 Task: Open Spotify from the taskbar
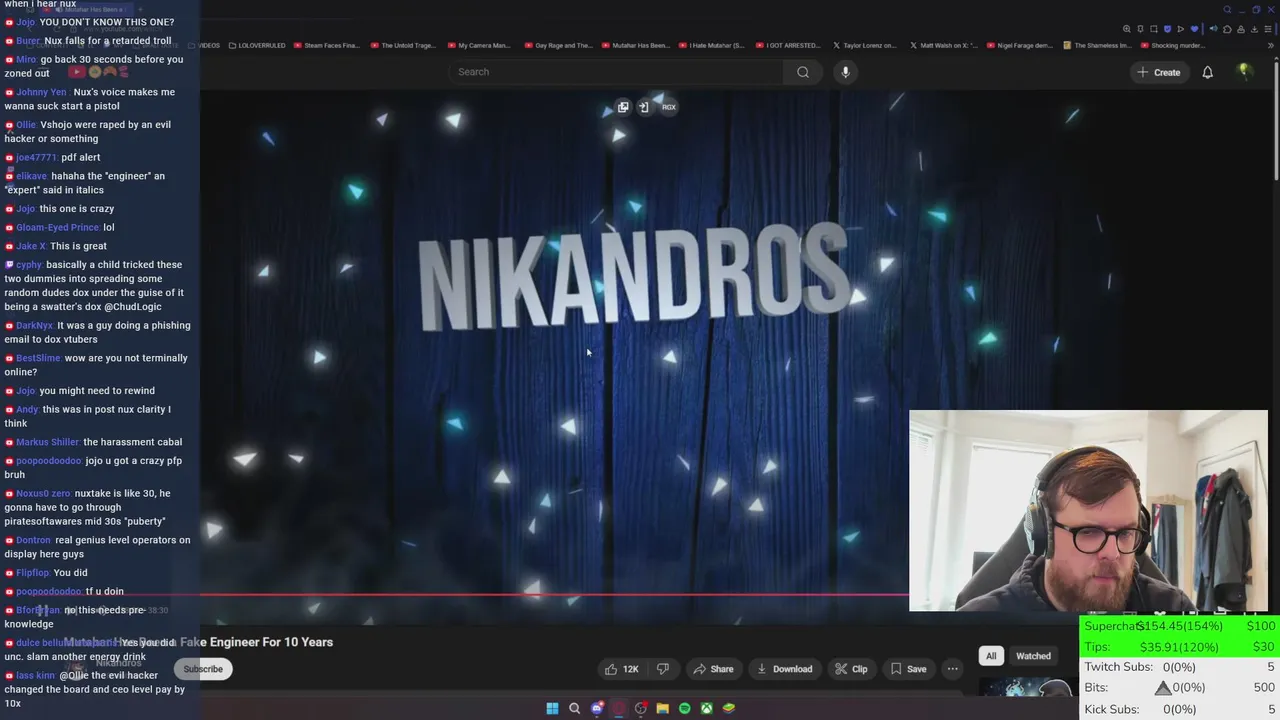[684, 708]
